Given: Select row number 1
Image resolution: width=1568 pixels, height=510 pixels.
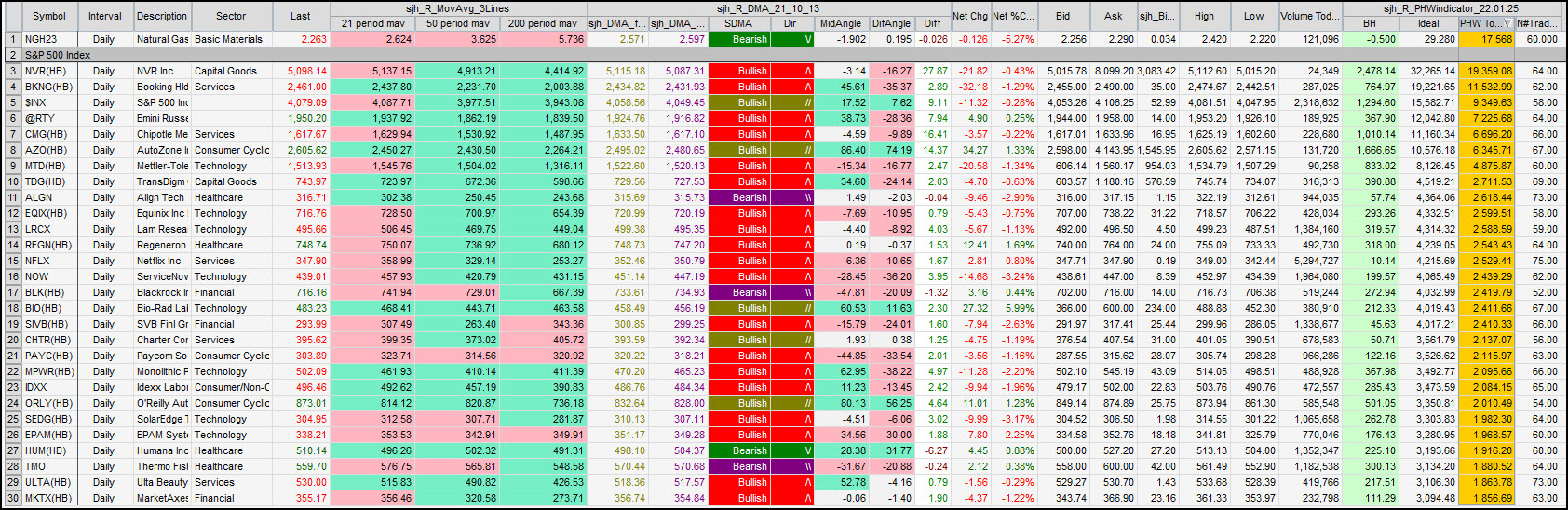Looking at the screenshot, I should [12, 39].
